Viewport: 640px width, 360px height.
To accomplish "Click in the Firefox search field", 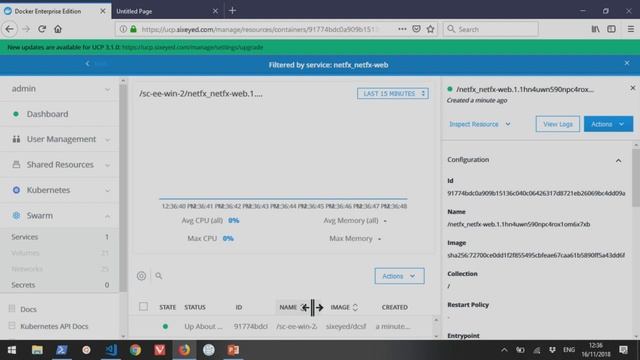I will (x=491, y=29).
